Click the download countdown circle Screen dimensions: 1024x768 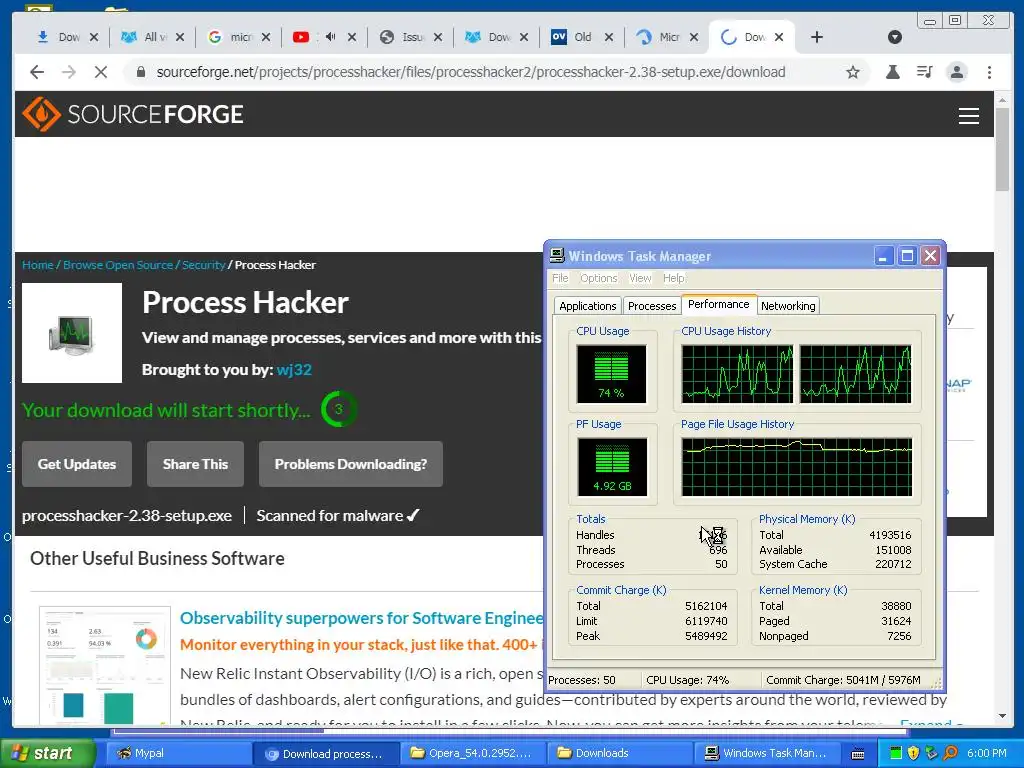[338, 409]
